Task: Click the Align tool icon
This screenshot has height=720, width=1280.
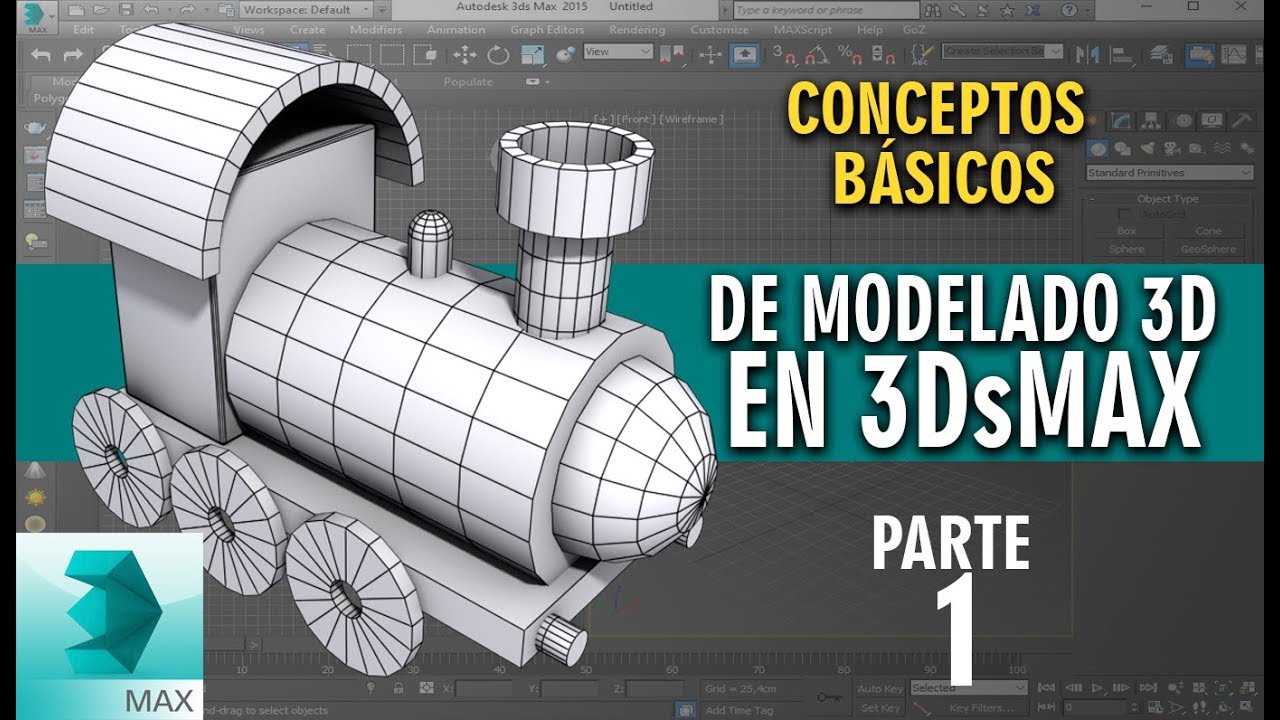Action: pos(1121,54)
